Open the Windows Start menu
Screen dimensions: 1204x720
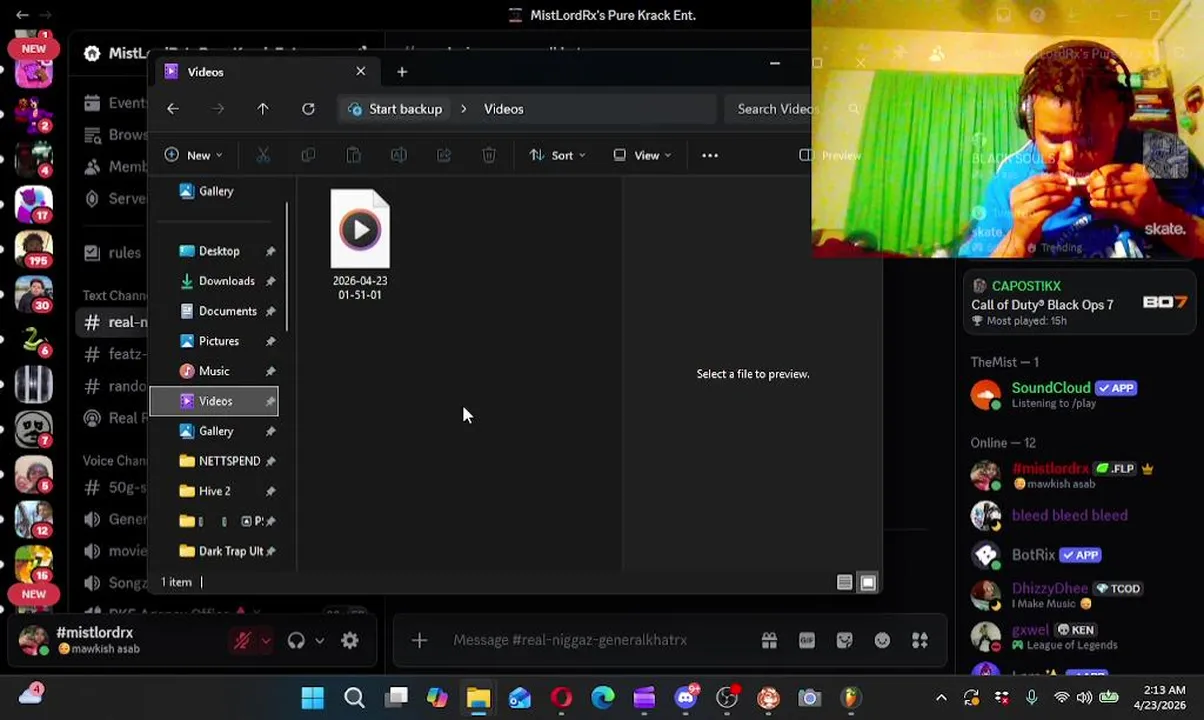pos(312,698)
